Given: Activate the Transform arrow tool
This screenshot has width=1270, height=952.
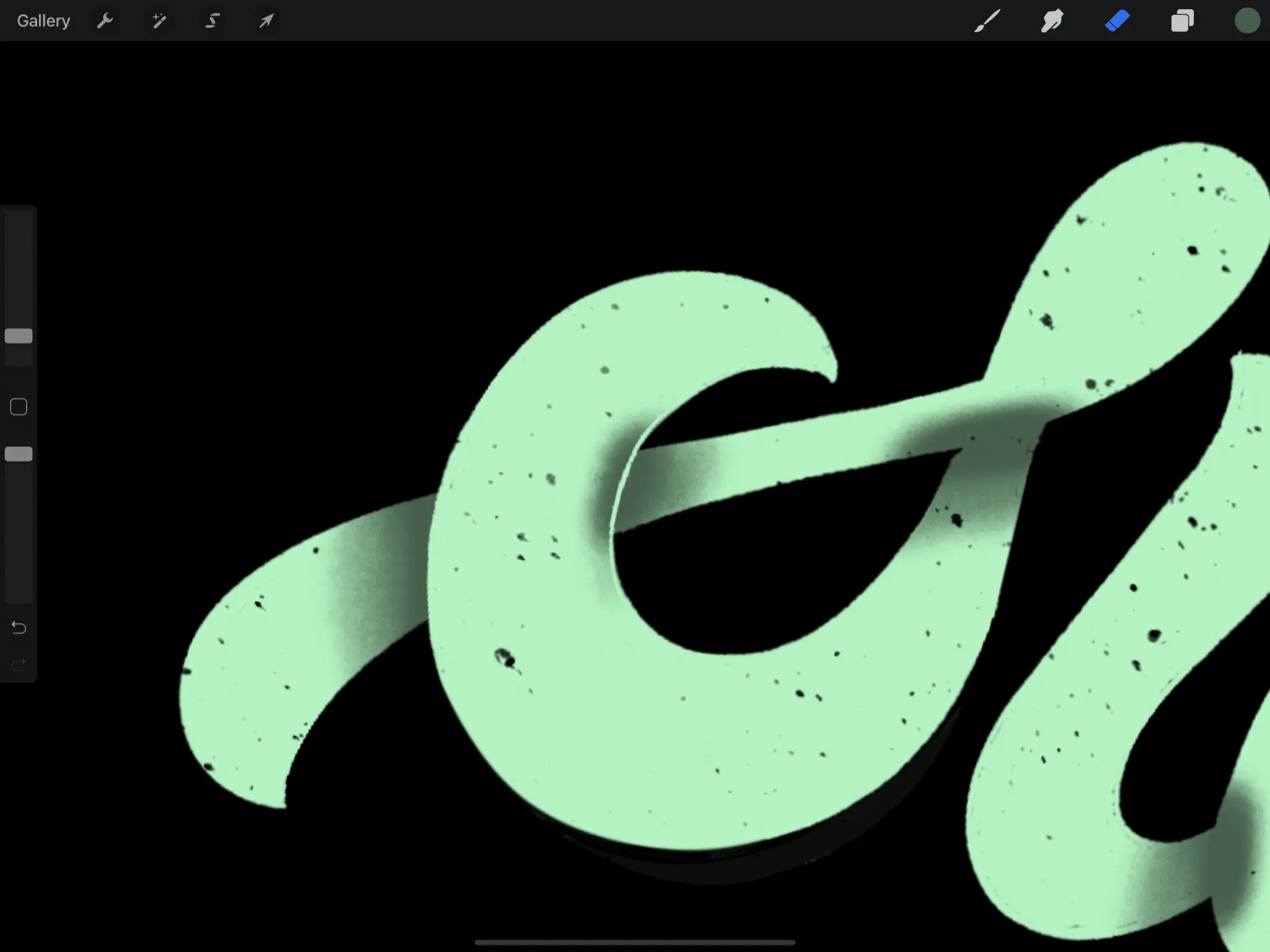Looking at the screenshot, I should [267, 21].
